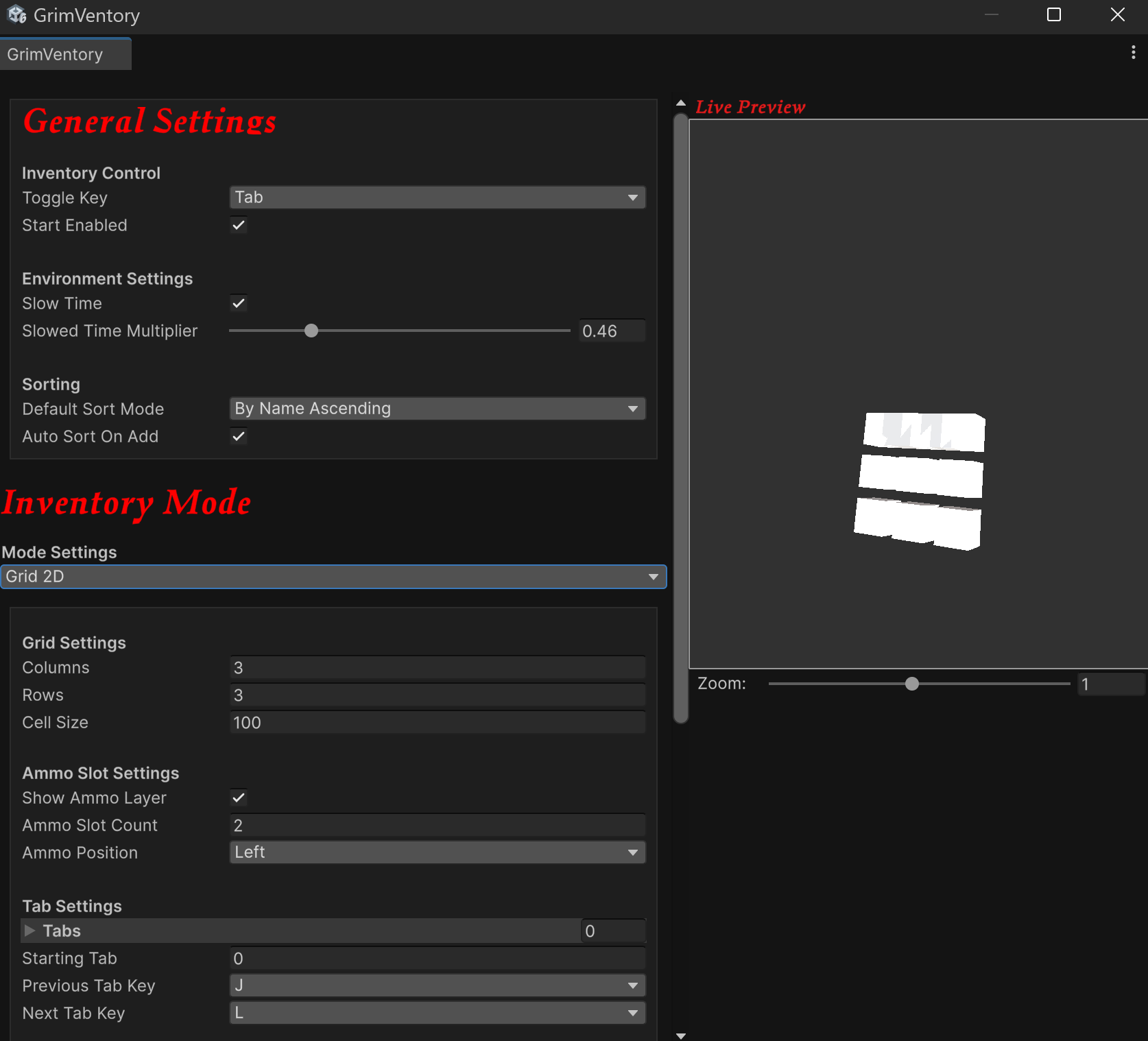Uncheck Auto Sort On Add

[x=239, y=436]
